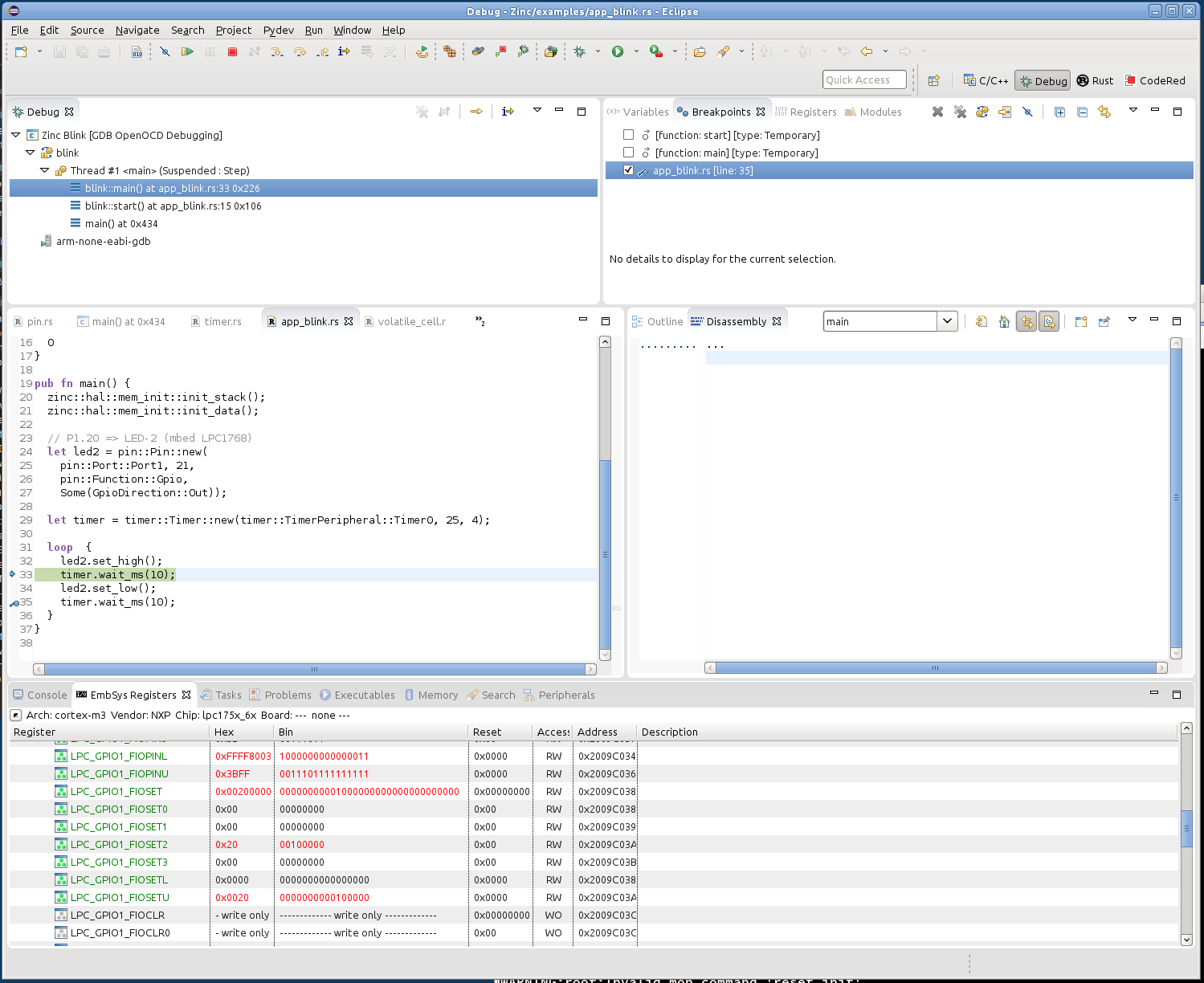Click Collapse All in Breakpoints view
This screenshot has width=1204, height=983.
click(1082, 112)
